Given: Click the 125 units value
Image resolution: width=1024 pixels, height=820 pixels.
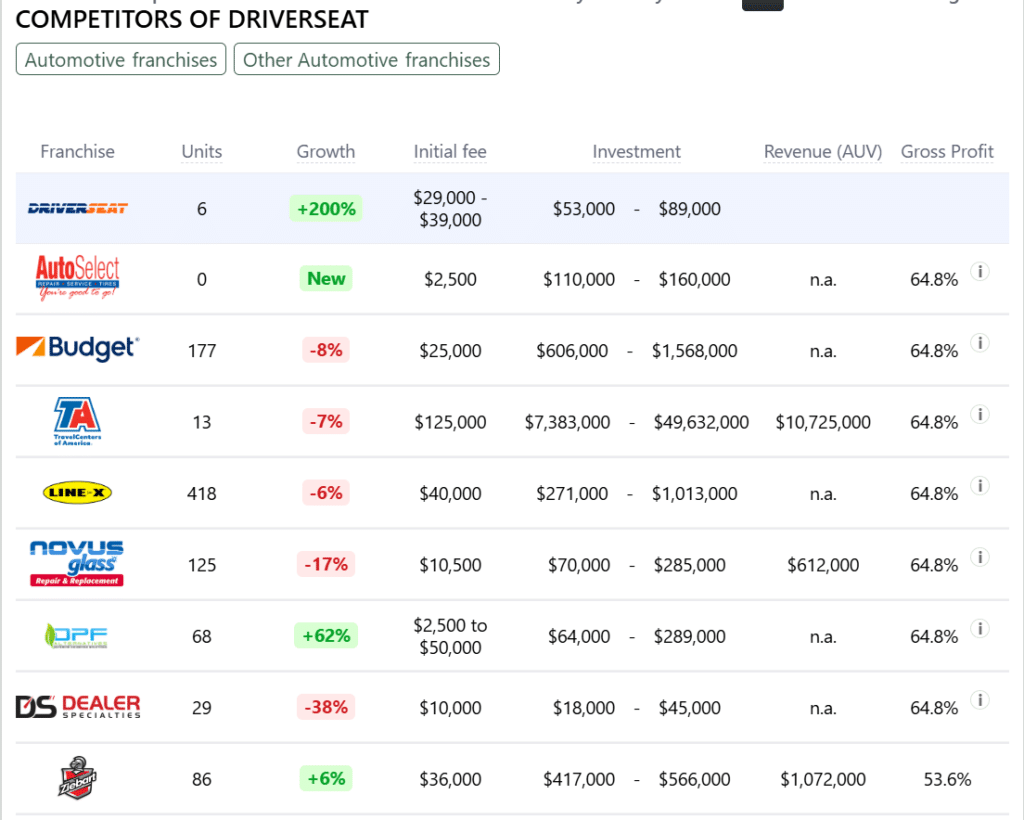Looking at the screenshot, I should [202, 565].
